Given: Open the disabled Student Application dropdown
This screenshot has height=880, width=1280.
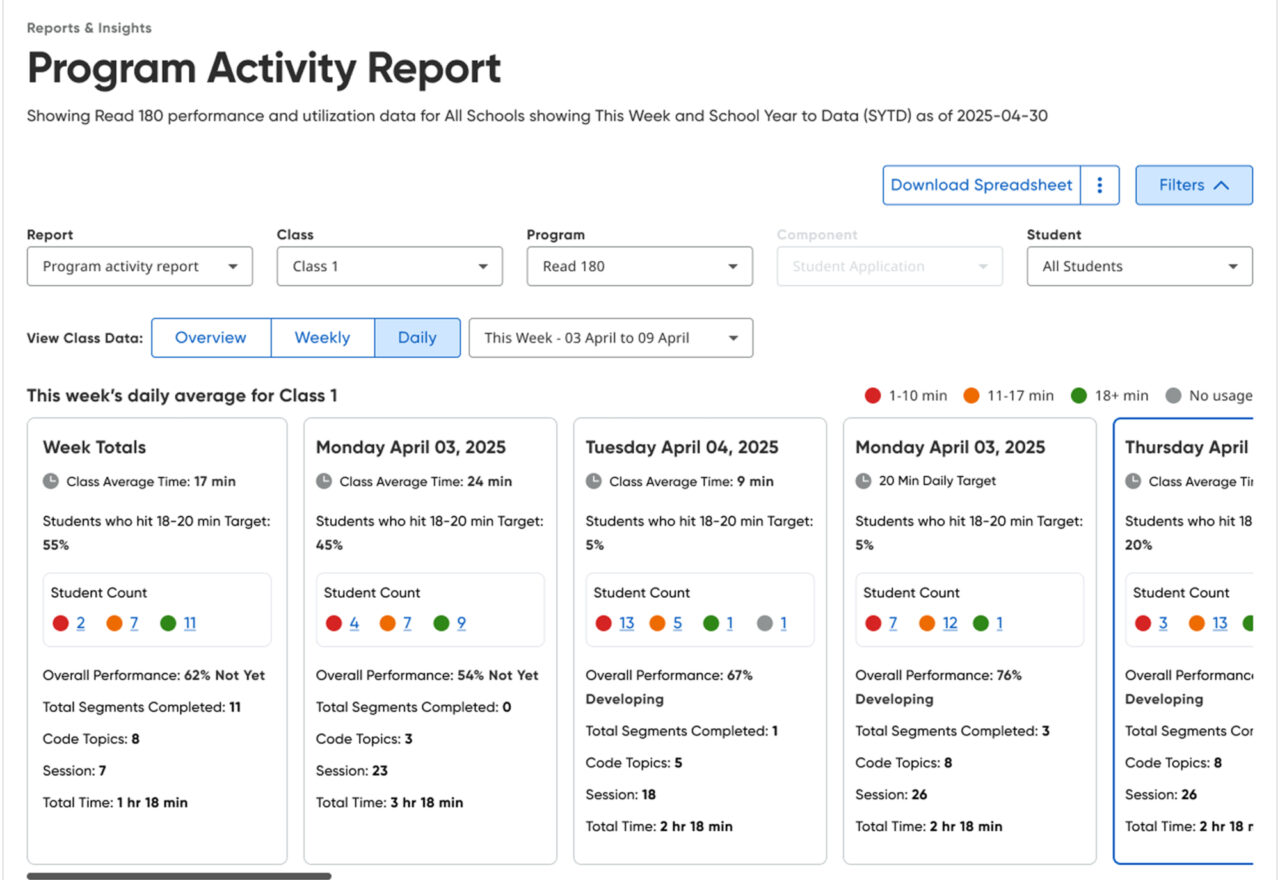Looking at the screenshot, I should (x=890, y=267).
